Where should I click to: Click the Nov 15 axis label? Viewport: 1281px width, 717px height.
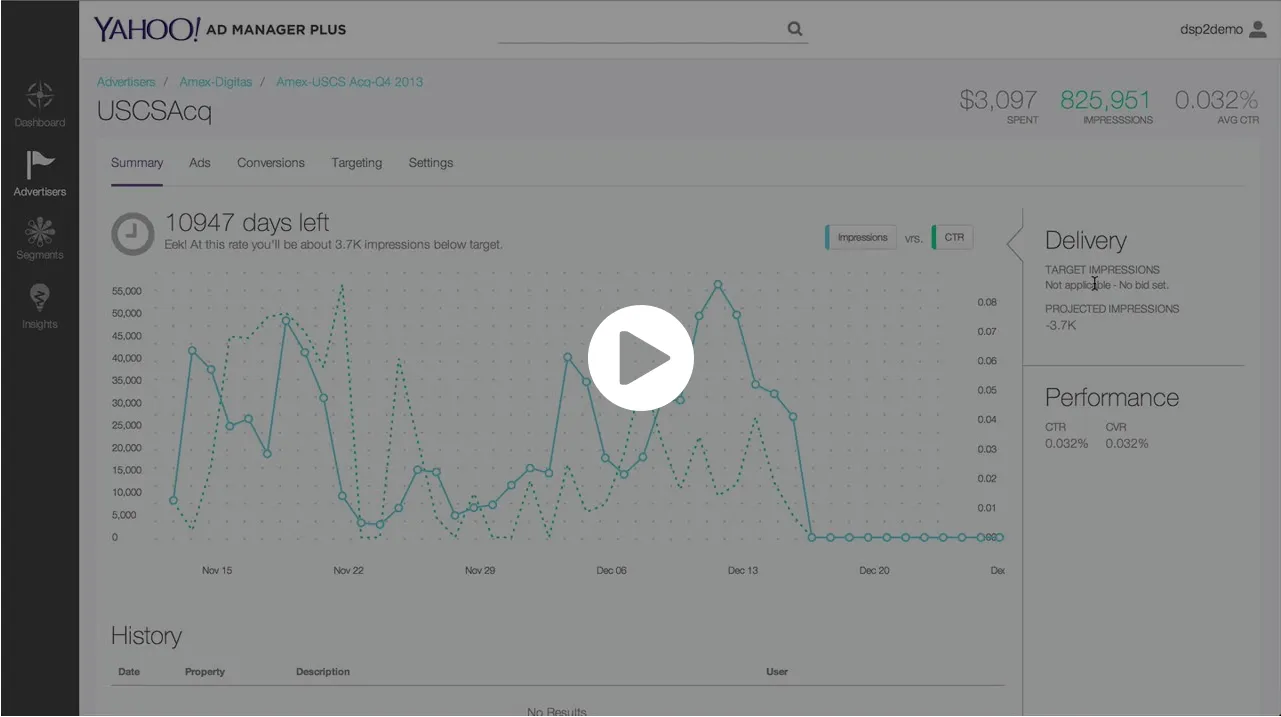point(217,571)
